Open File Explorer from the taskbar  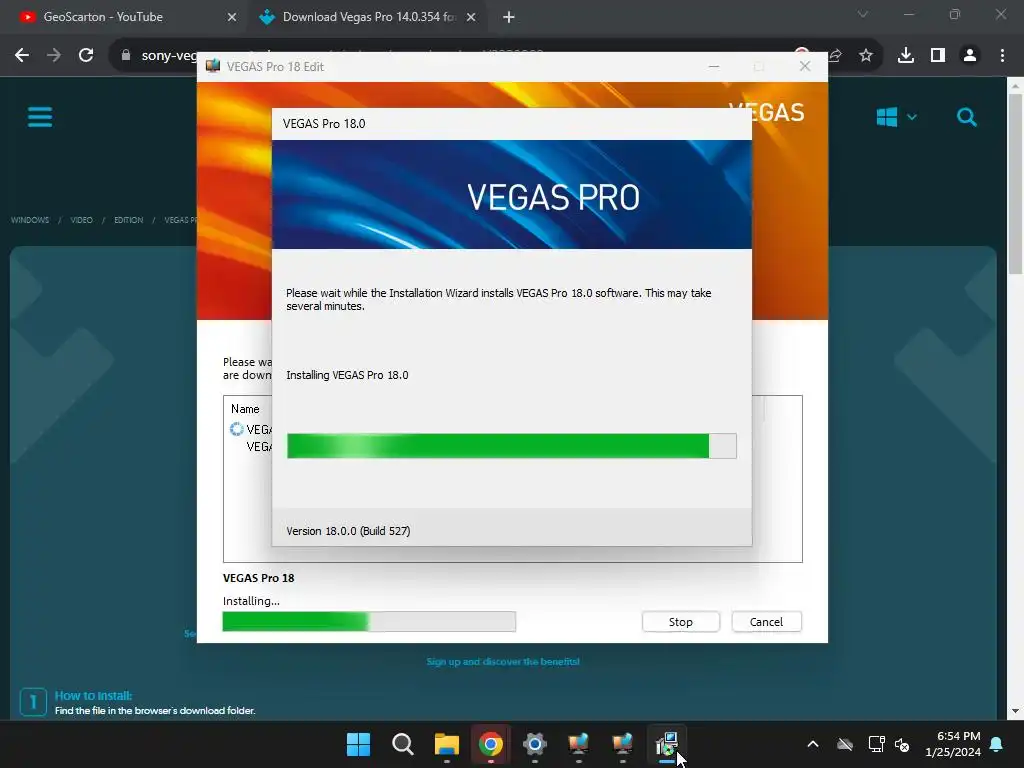click(x=447, y=744)
